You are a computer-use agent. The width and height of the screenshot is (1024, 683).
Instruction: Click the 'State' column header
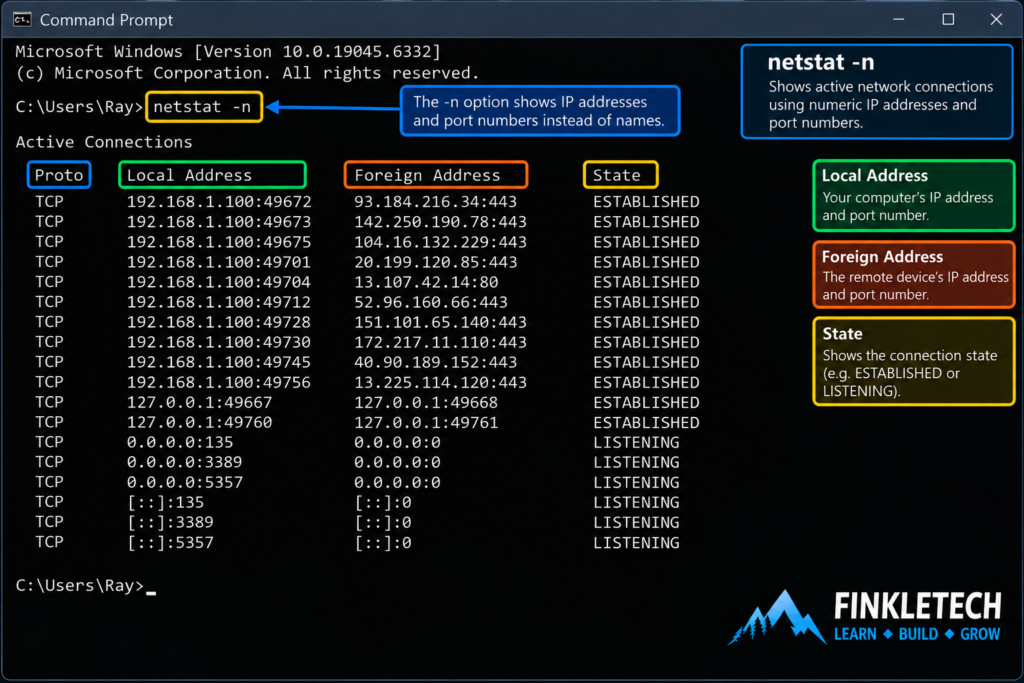point(620,175)
